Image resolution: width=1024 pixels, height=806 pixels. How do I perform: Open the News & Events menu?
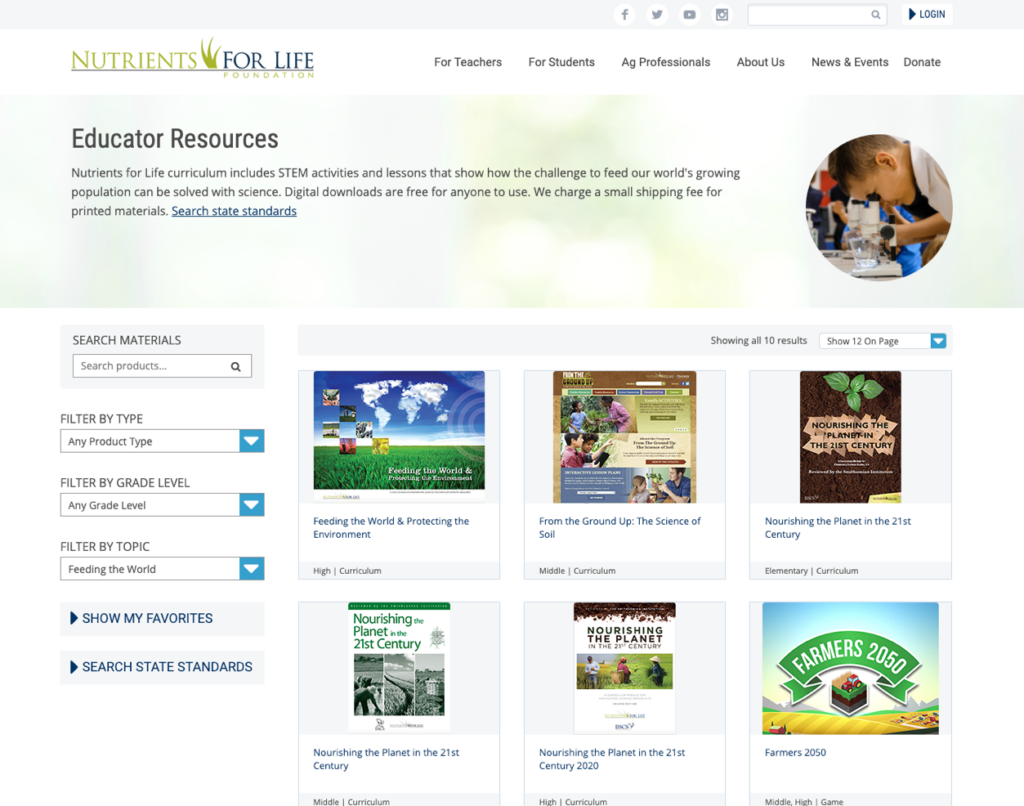click(x=850, y=62)
